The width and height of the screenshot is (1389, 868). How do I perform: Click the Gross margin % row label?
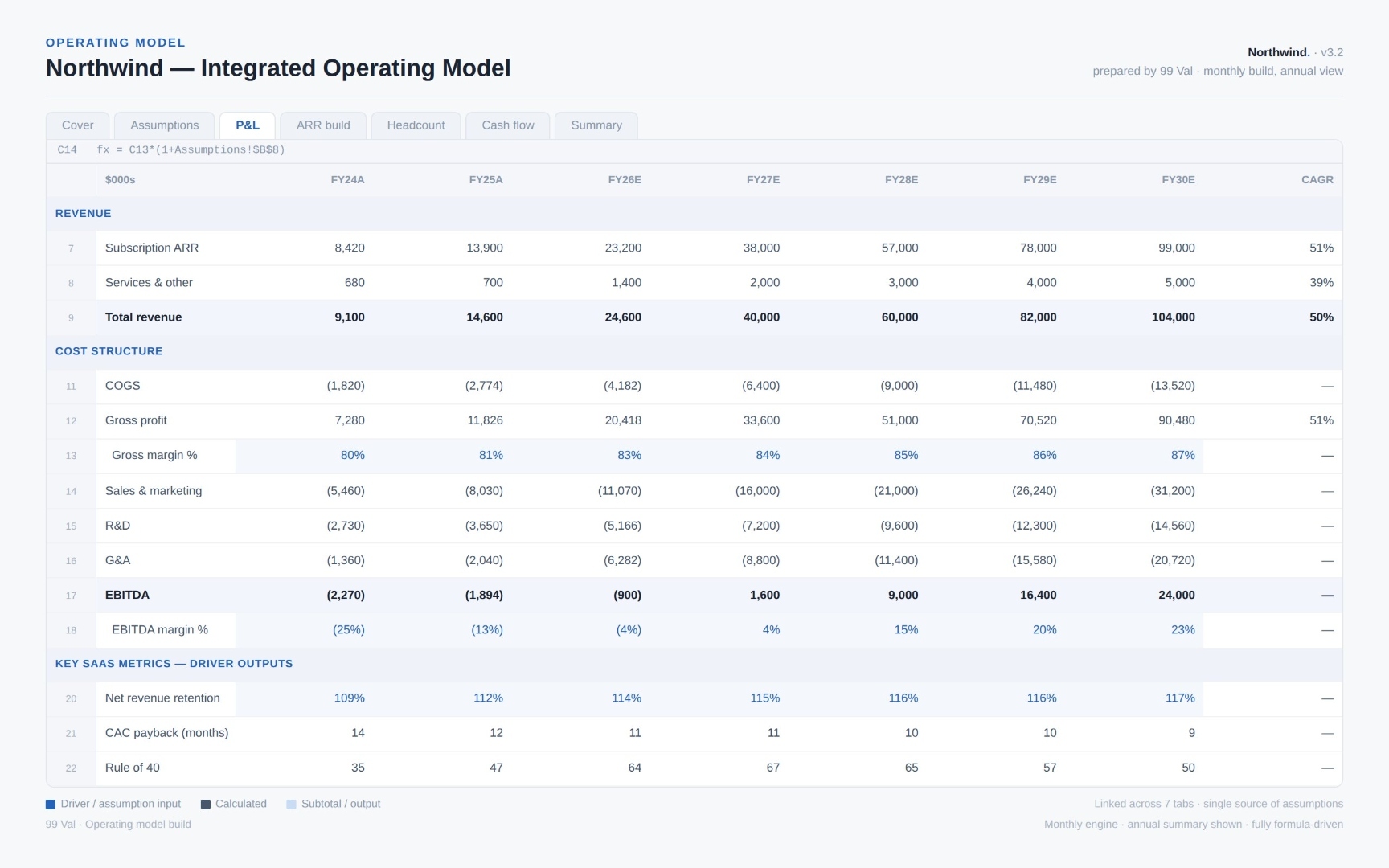(154, 455)
